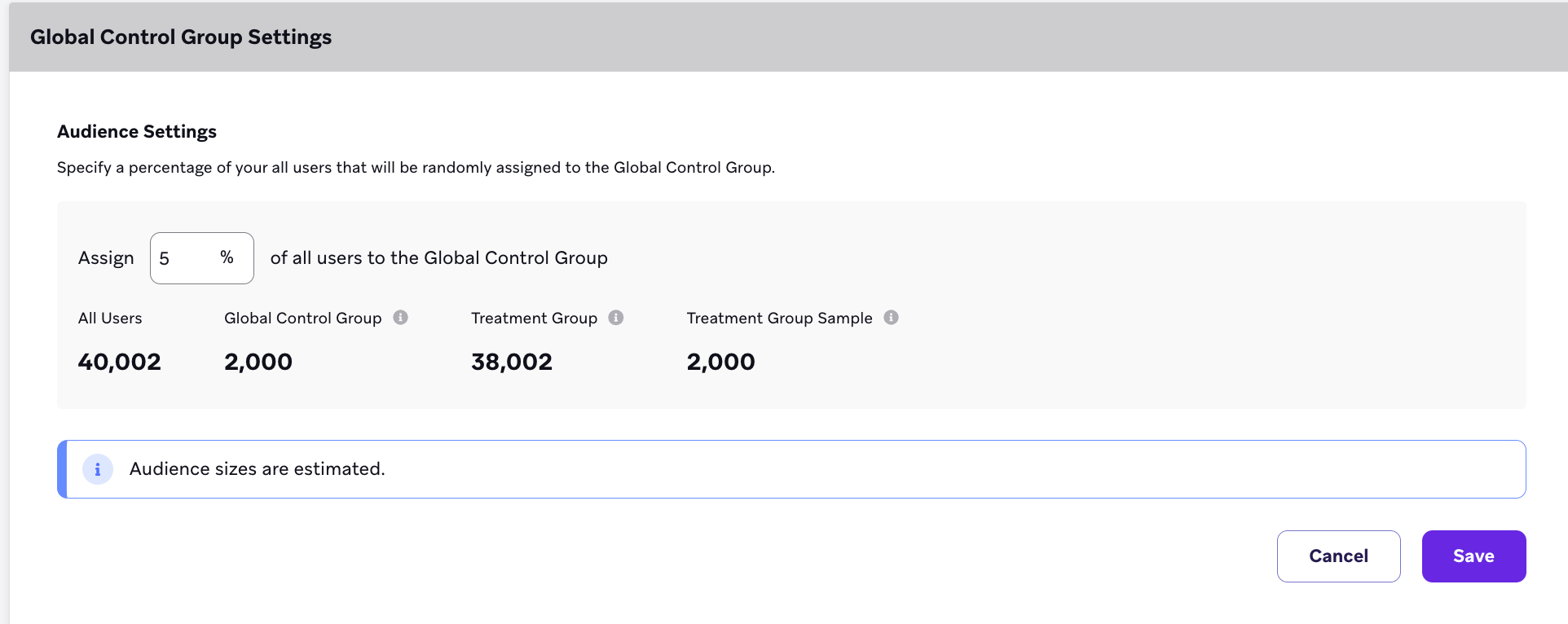Viewport: 1568px width, 624px height.
Task: Click the Global Control Group Settings title
Action: coord(181,37)
